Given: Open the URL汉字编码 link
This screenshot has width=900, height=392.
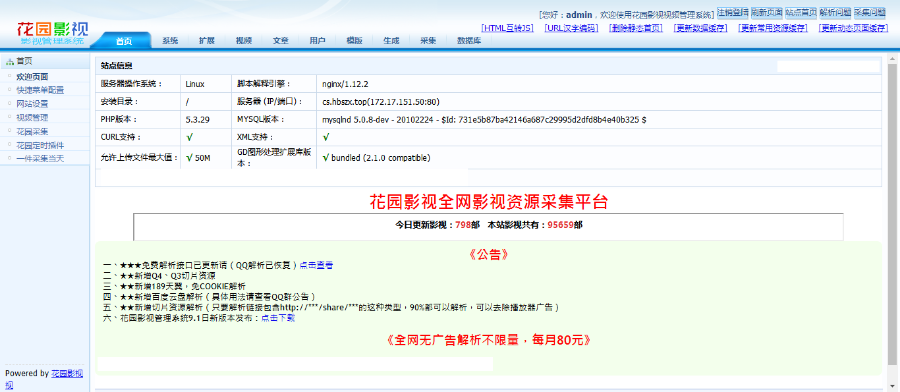Looking at the screenshot, I should tap(571, 28).
